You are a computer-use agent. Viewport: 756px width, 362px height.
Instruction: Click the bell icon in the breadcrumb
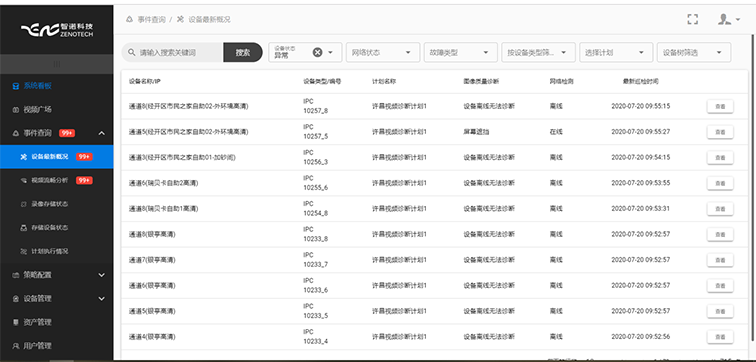click(x=129, y=19)
